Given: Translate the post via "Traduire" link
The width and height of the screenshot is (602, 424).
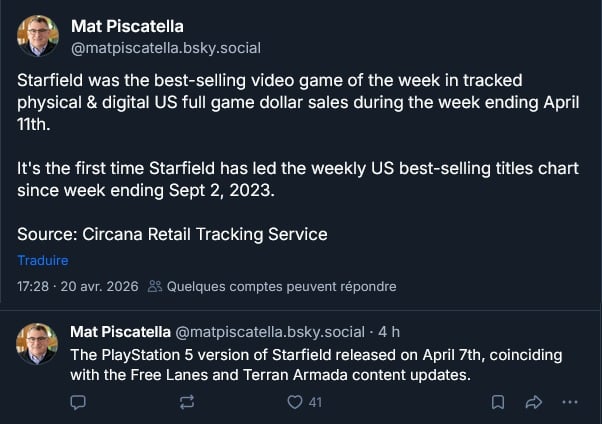Looking at the screenshot, I should coord(42,260).
